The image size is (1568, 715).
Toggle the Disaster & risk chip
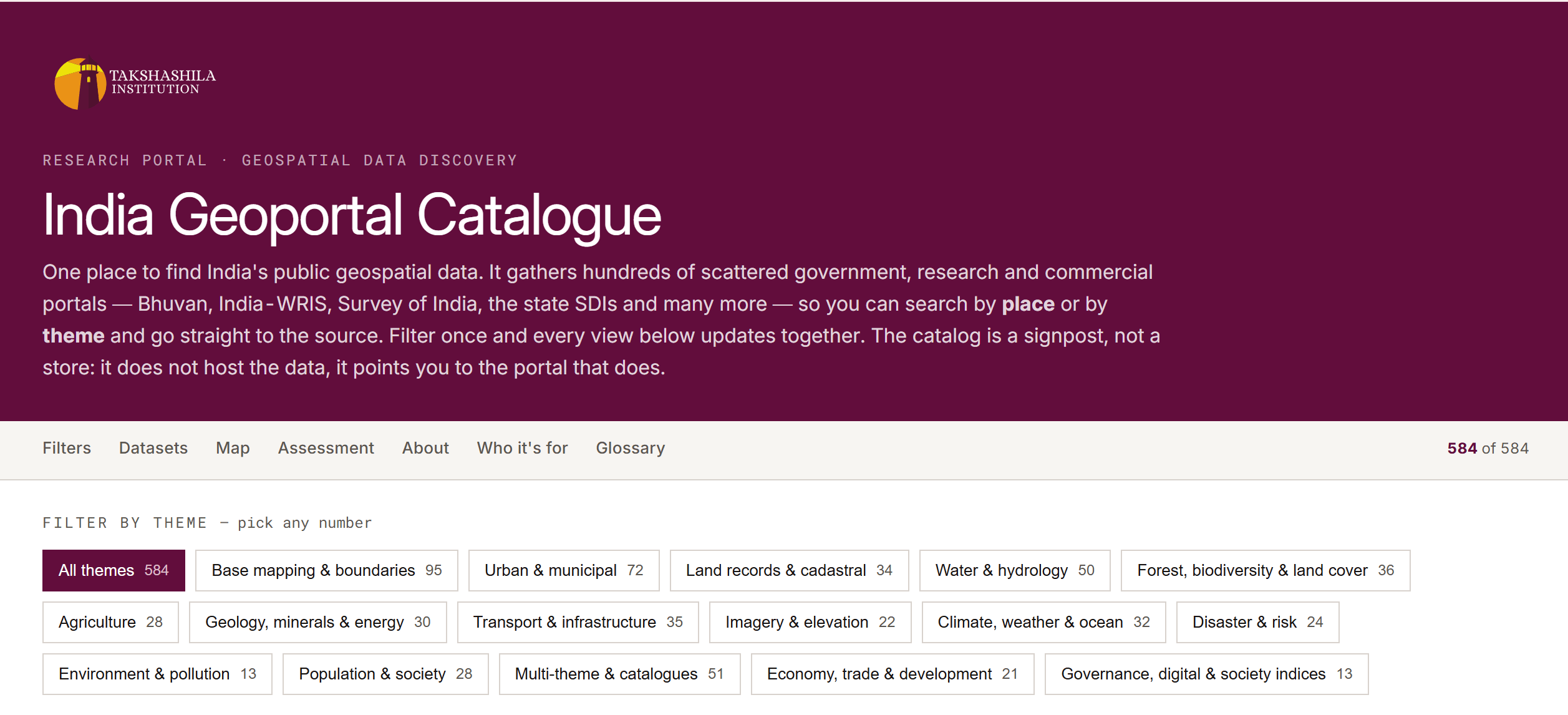click(1258, 622)
